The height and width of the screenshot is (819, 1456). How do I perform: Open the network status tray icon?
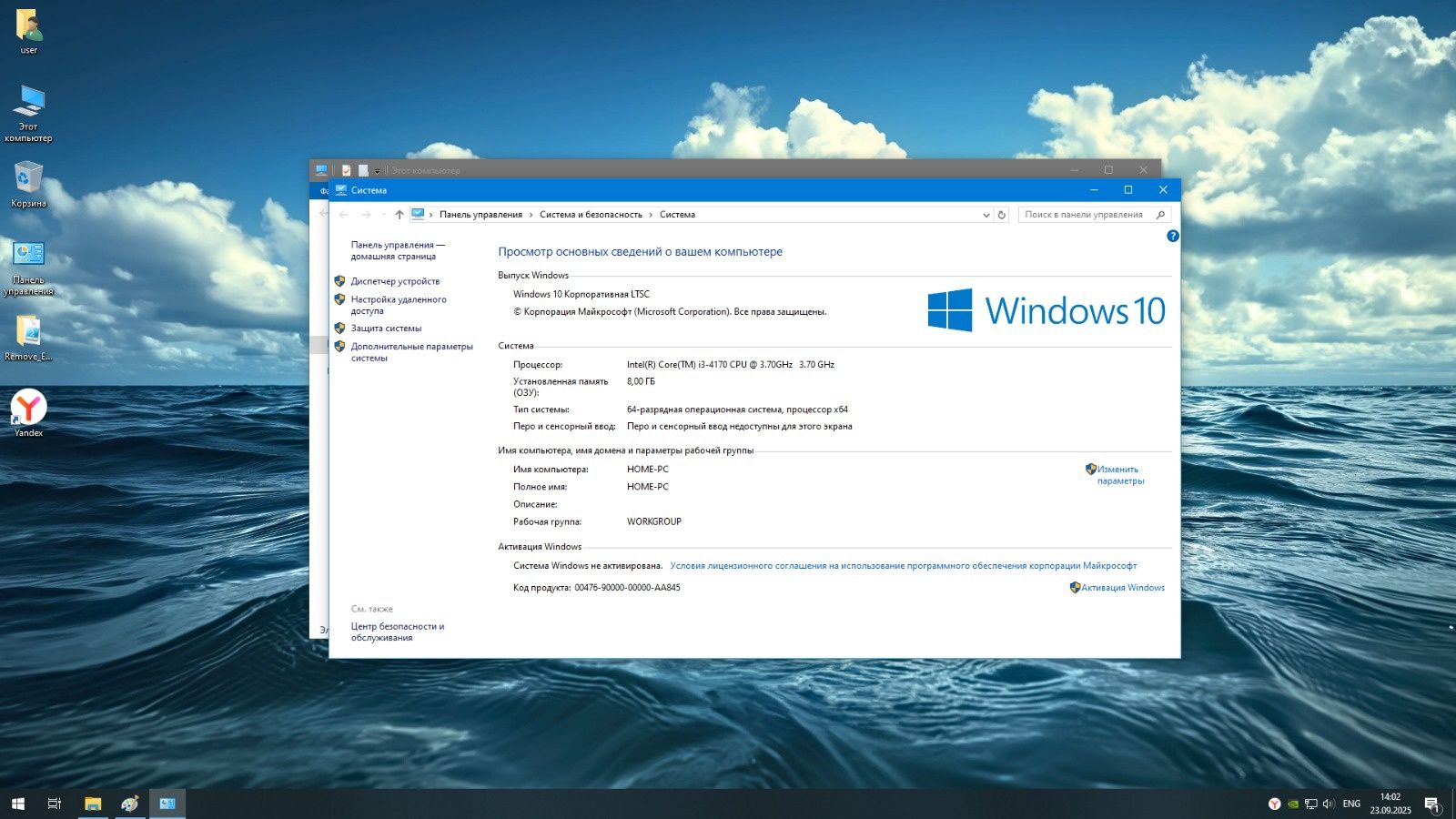pyautogui.click(x=1311, y=804)
